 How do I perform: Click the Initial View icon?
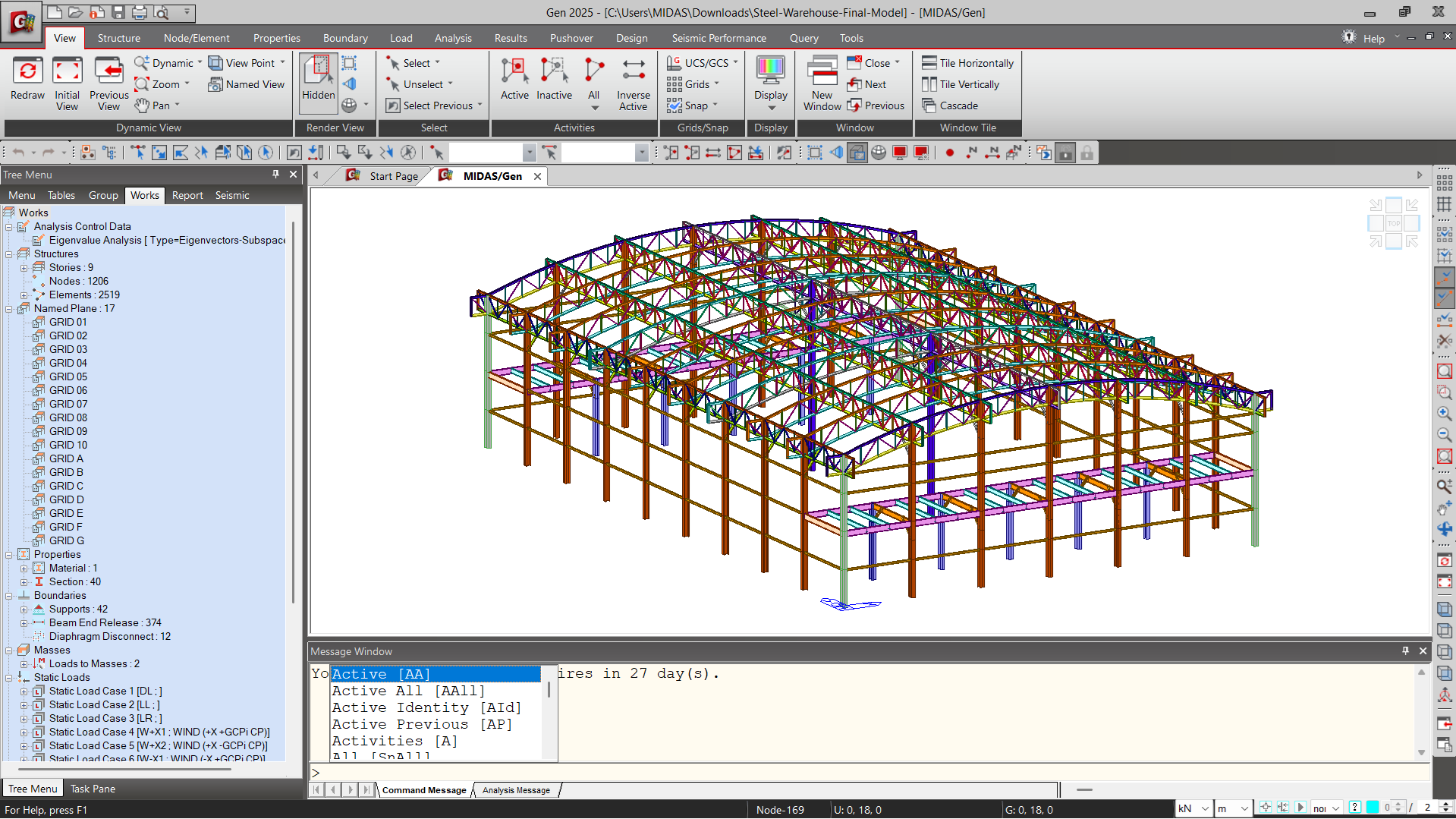67,83
